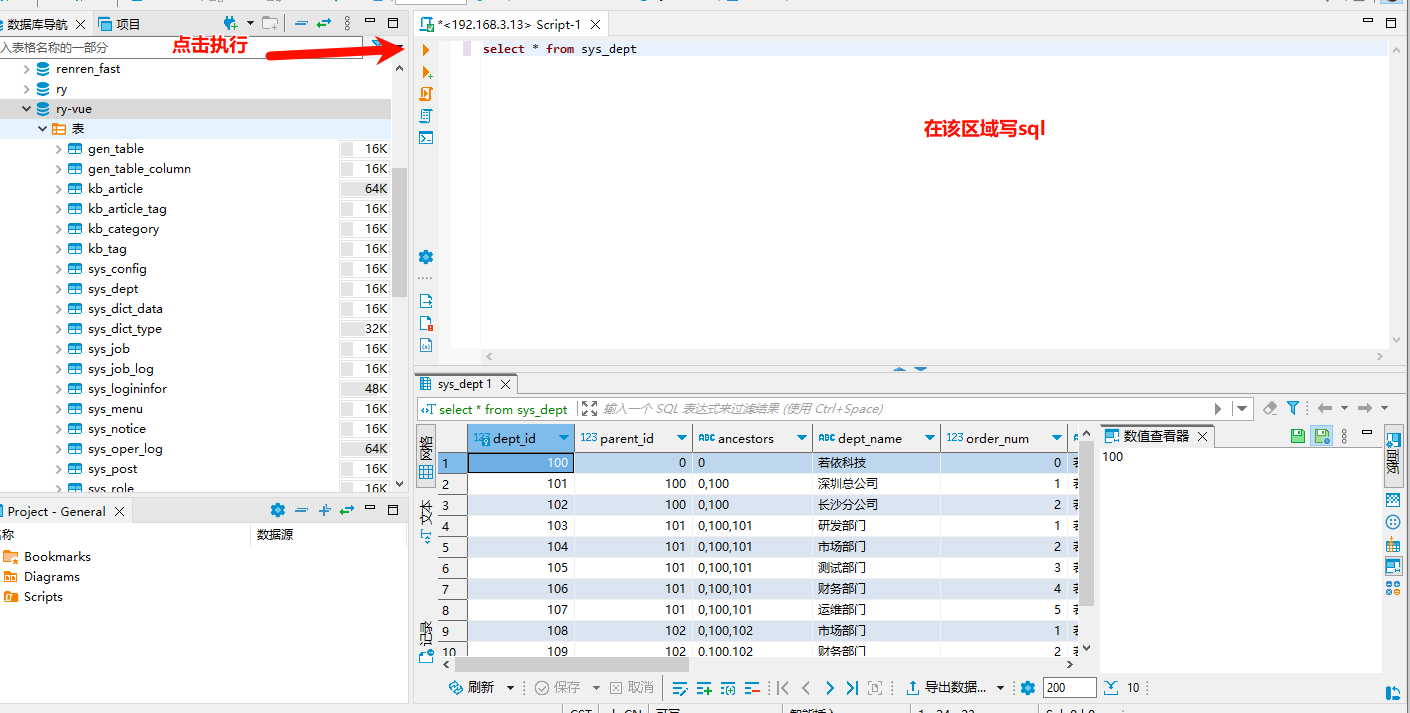Toggle link with editor in Project panel

click(347, 510)
